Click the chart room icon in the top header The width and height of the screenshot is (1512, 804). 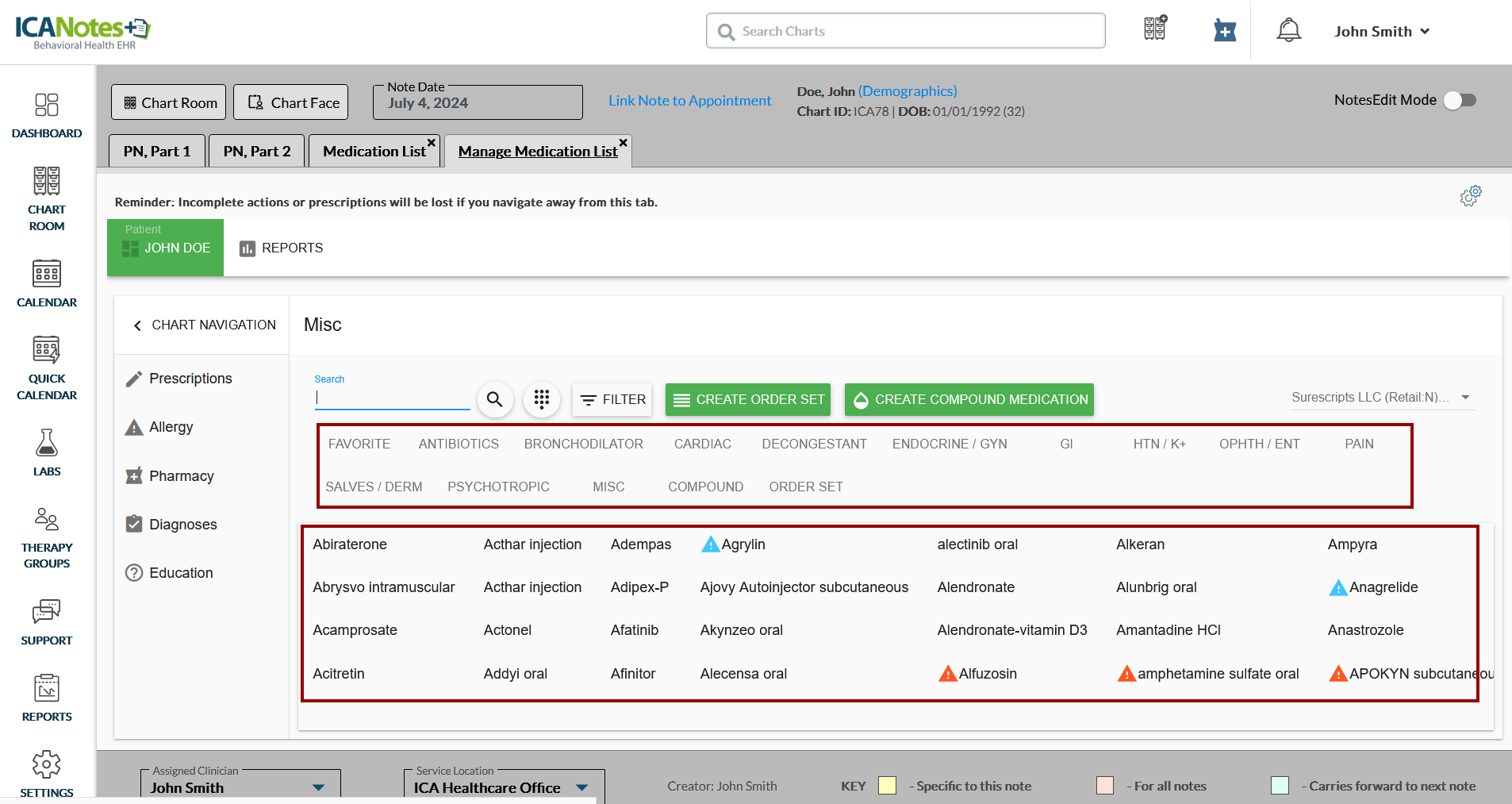tap(1155, 29)
